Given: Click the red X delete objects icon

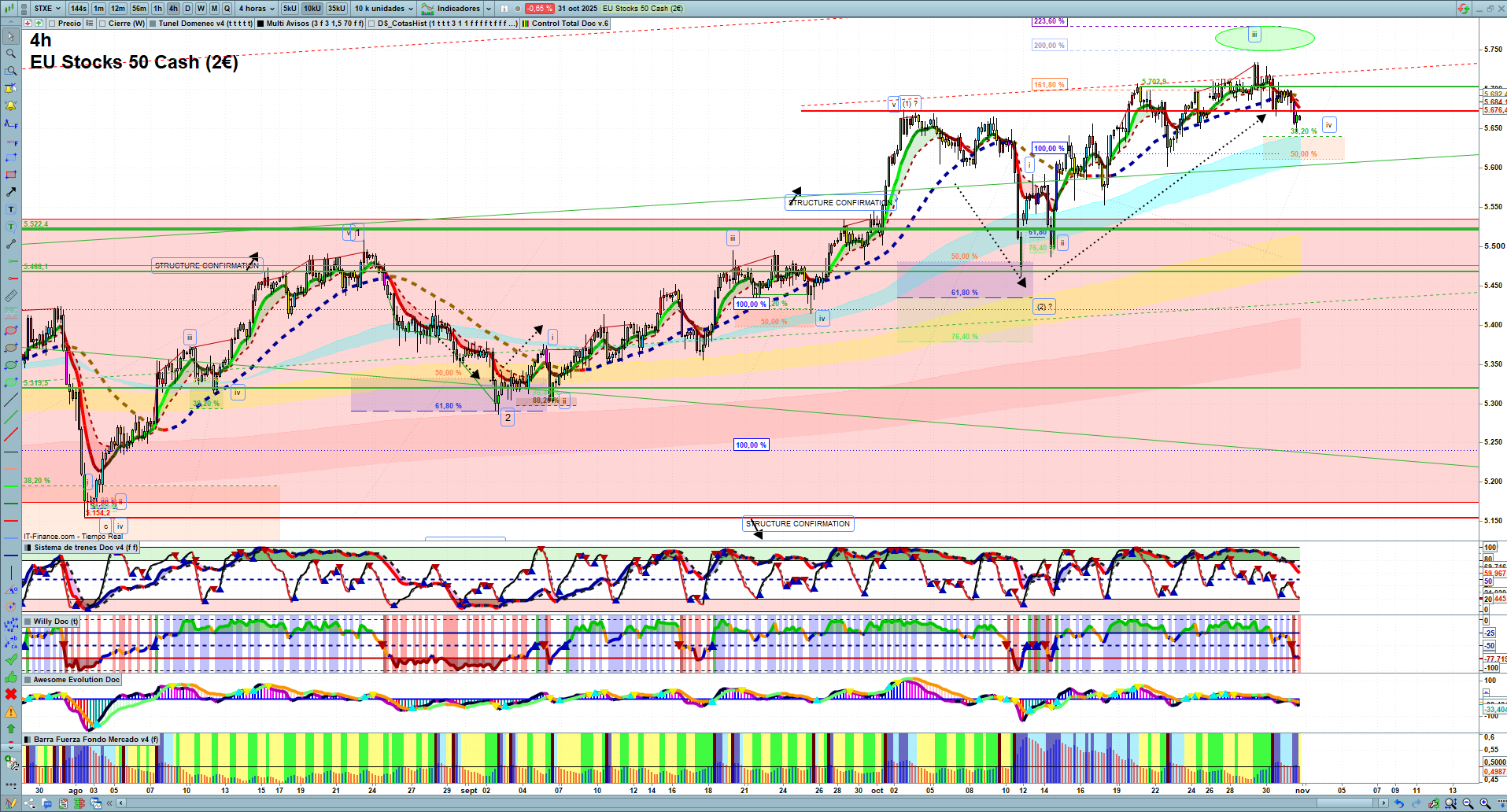Looking at the screenshot, I should pos(11,695).
